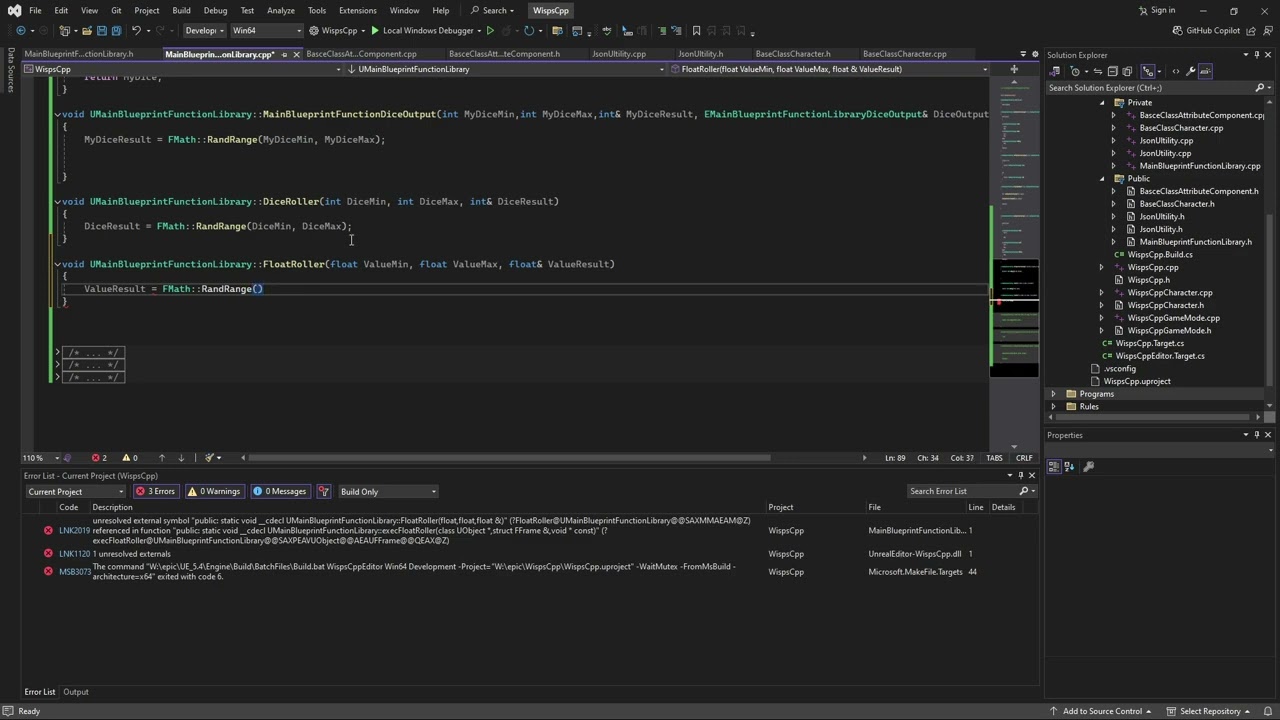Image resolution: width=1280 pixels, height=720 pixels.
Task: Open the Current Project scope dropdown
Action: [76, 491]
